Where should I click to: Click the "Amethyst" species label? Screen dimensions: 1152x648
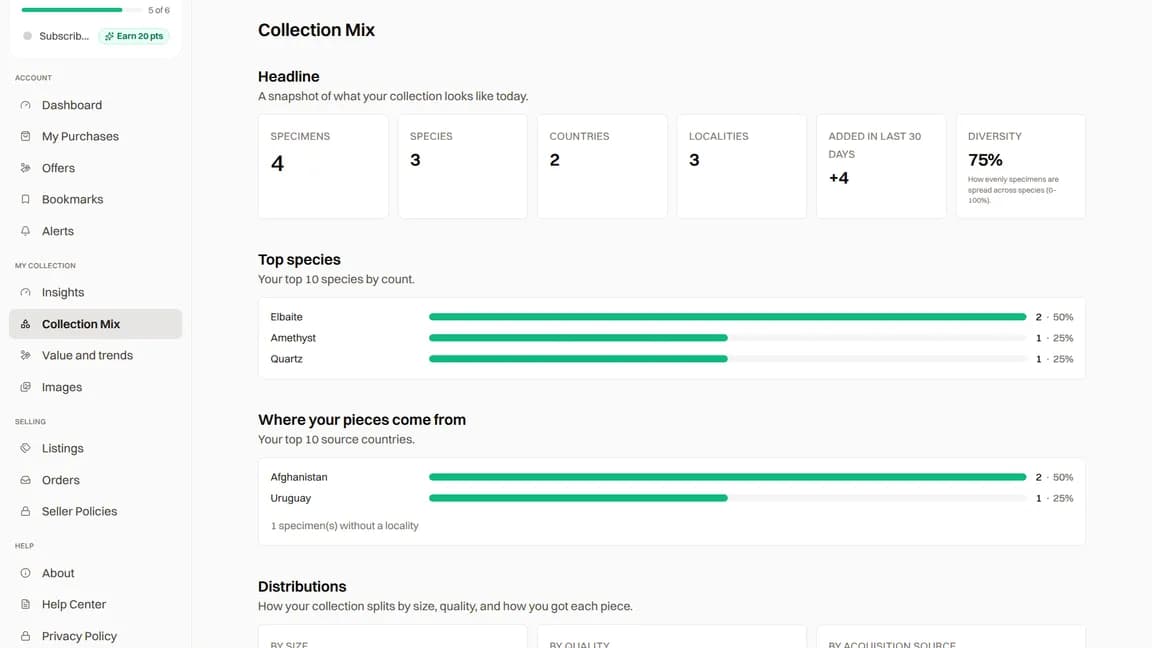pos(293,338)
